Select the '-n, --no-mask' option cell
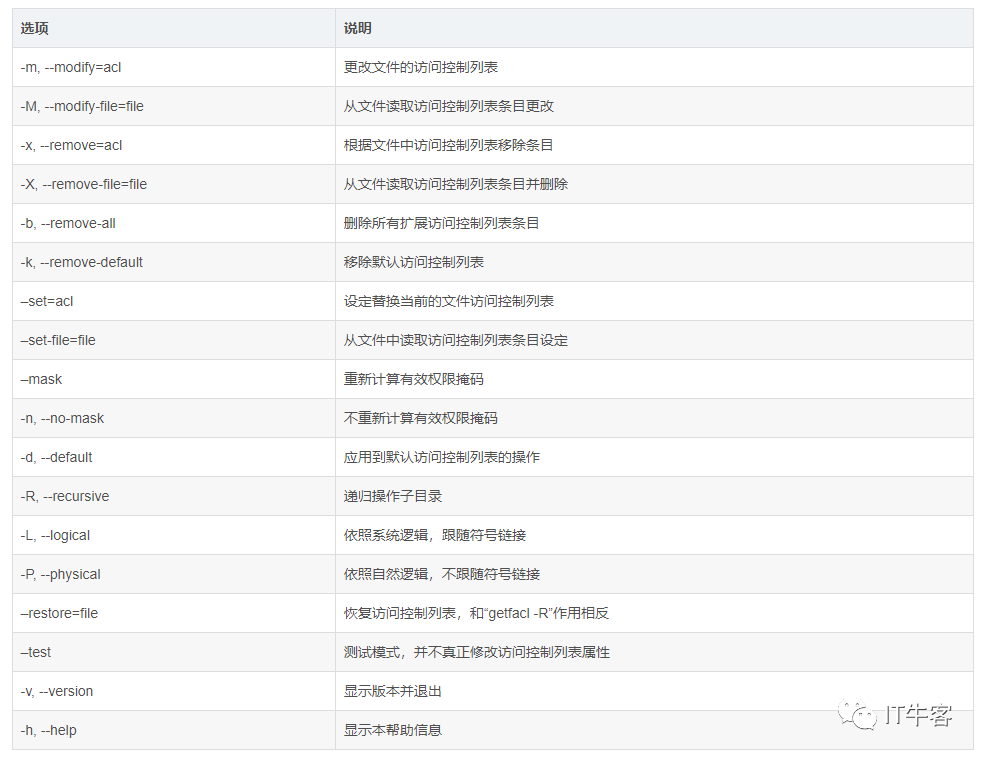Screen dimensions: 984x758 (x=174, y=418)
